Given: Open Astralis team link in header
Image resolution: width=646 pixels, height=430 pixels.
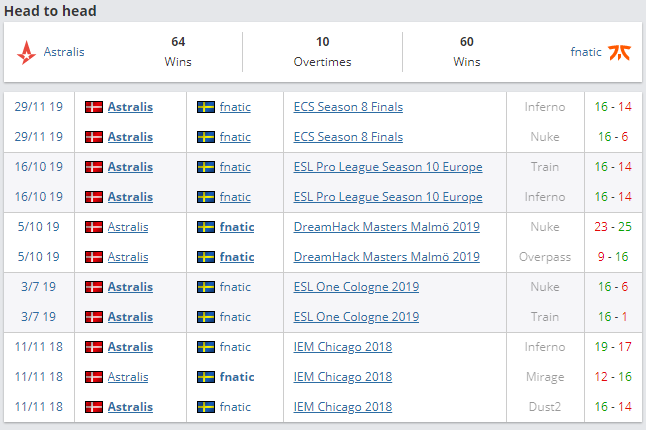Looking at the screenshot, I should (64, 52).
